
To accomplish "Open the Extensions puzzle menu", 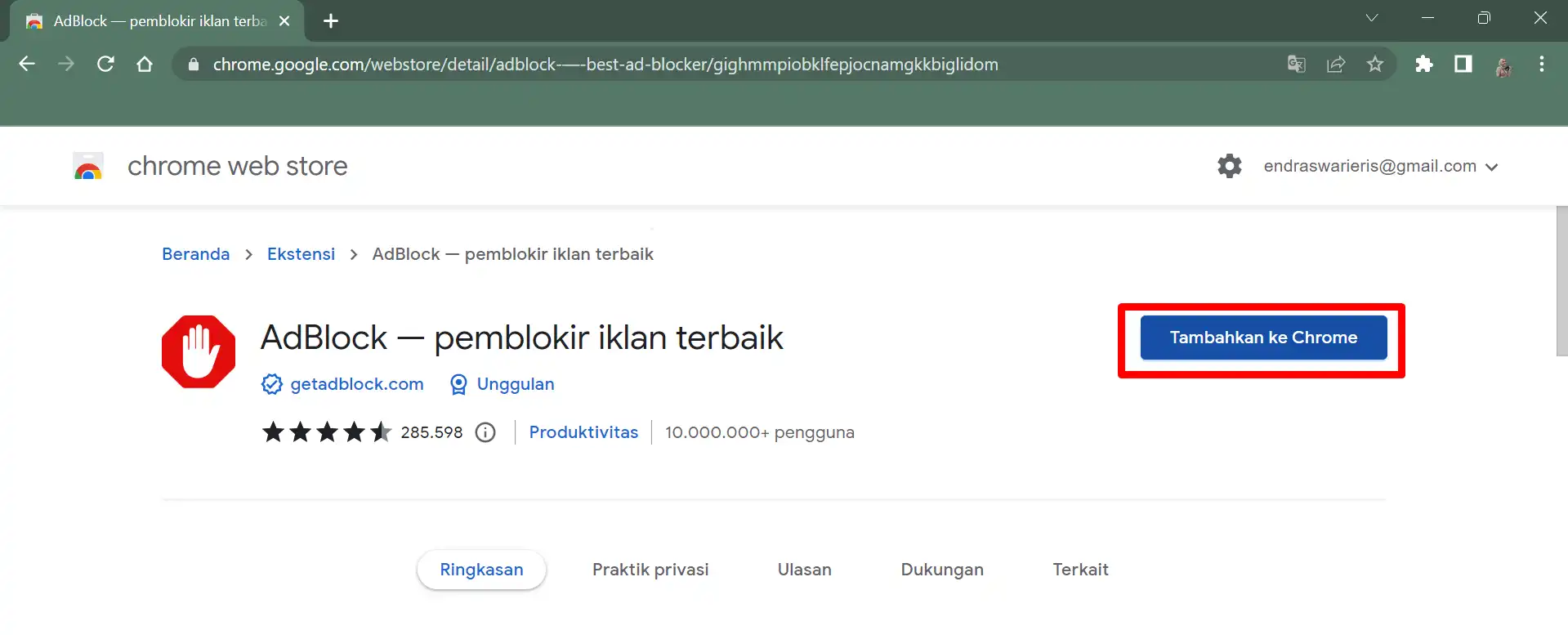I will 1424,64.
